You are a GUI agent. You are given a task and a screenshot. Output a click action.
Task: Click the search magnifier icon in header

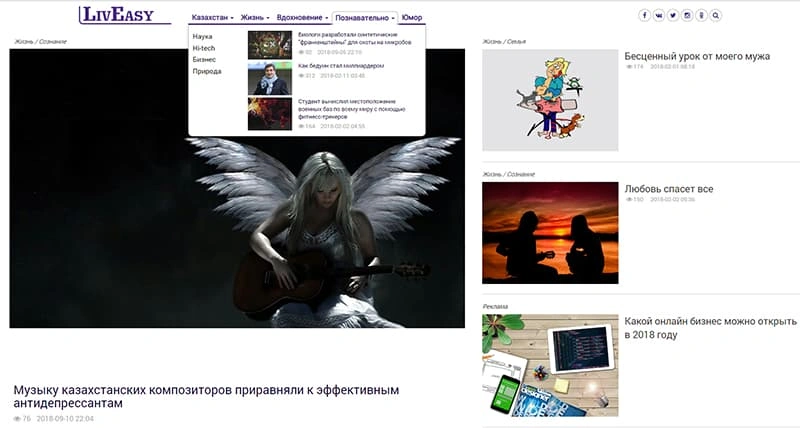pos(716,15)
